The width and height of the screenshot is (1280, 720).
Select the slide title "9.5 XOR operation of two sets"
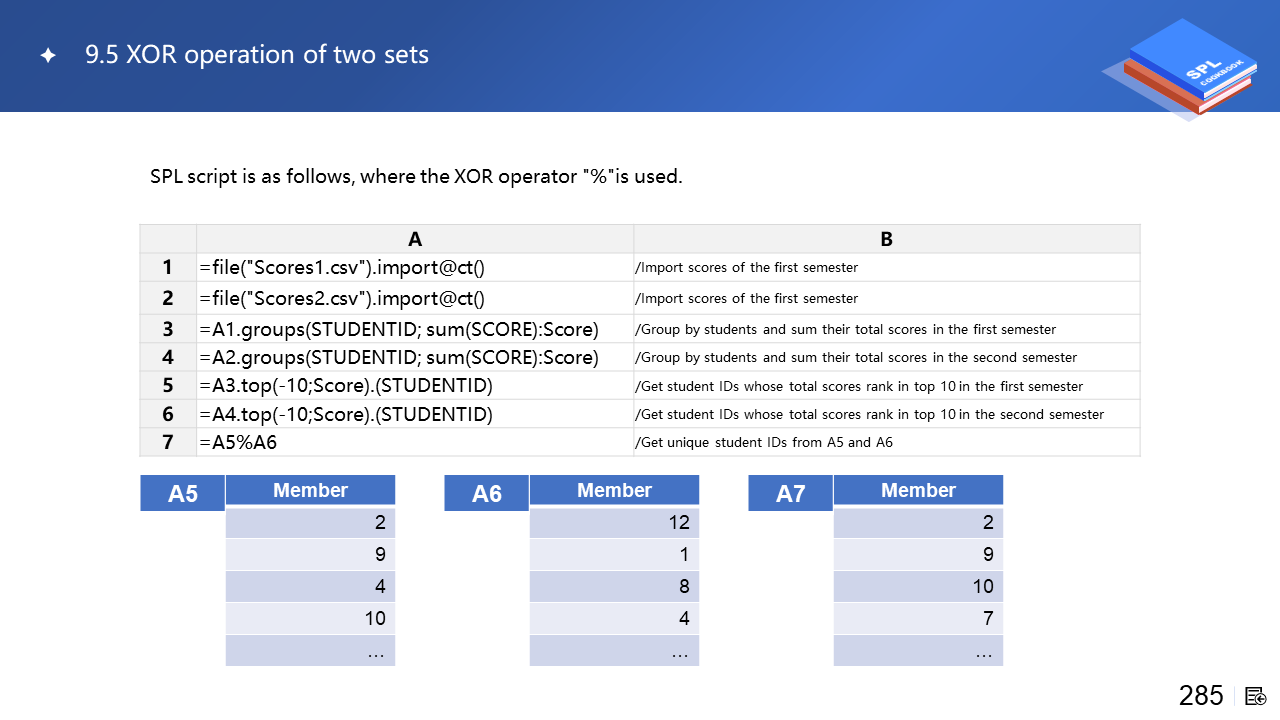click(x=257, y=55)
